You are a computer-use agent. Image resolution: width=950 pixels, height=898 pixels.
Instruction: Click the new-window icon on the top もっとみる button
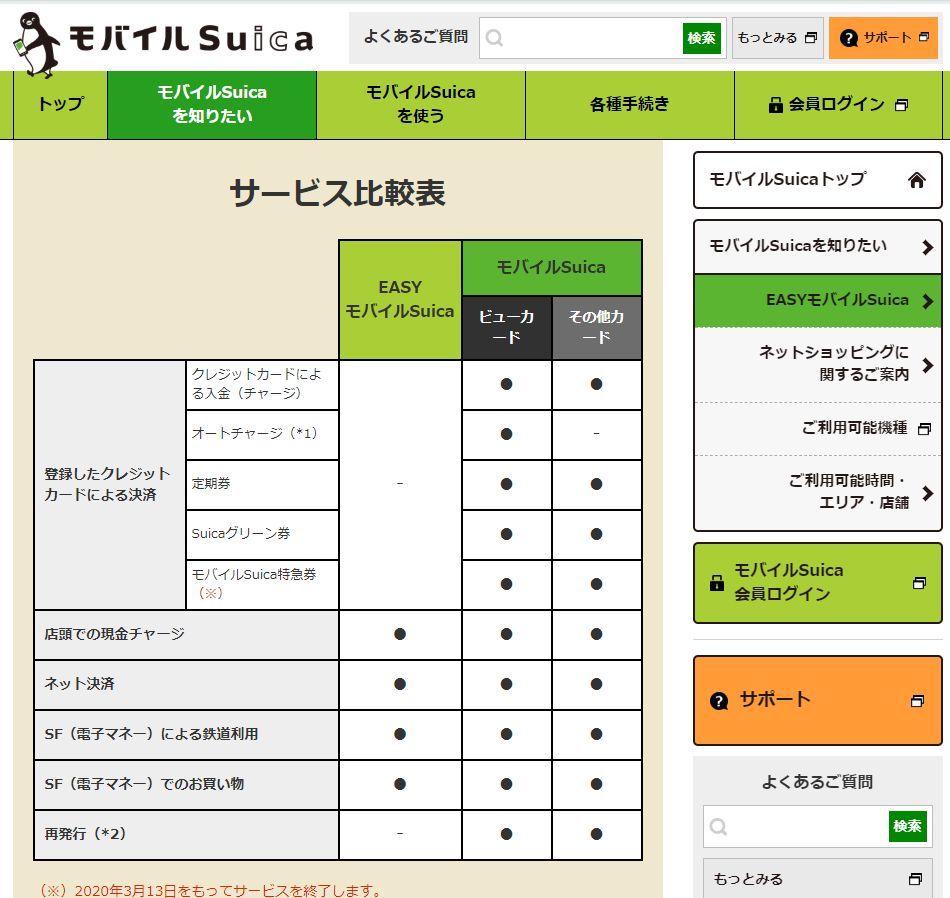pos(811,38)
